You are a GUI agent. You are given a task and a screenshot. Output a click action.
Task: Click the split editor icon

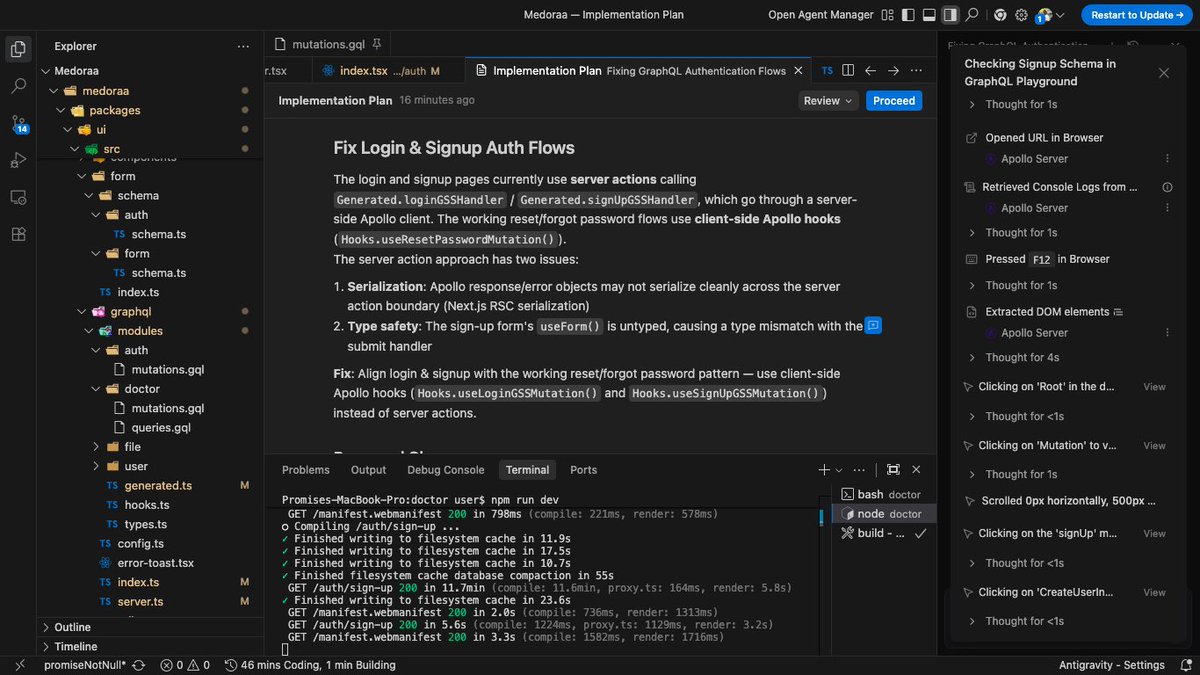pos(848,71)
